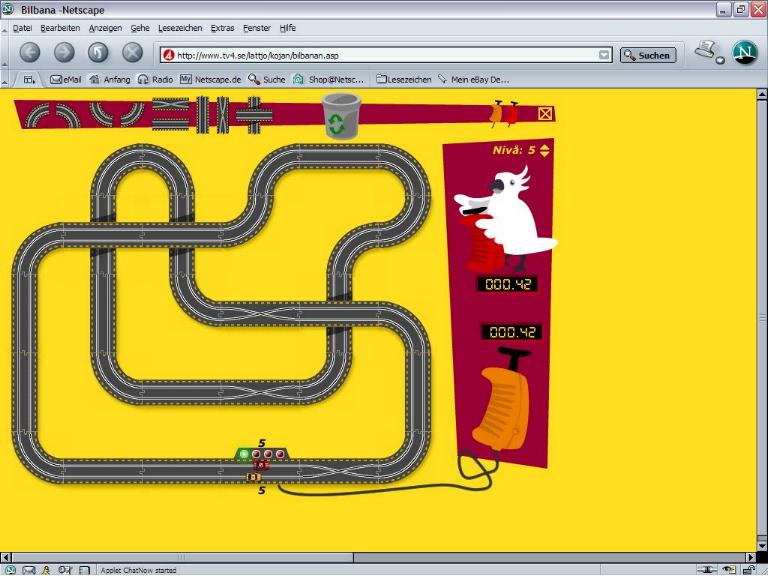Viewport: 768px width, 576px height.
Task: Pick the recycle trash bin icon
Action: tap(342, 115)
